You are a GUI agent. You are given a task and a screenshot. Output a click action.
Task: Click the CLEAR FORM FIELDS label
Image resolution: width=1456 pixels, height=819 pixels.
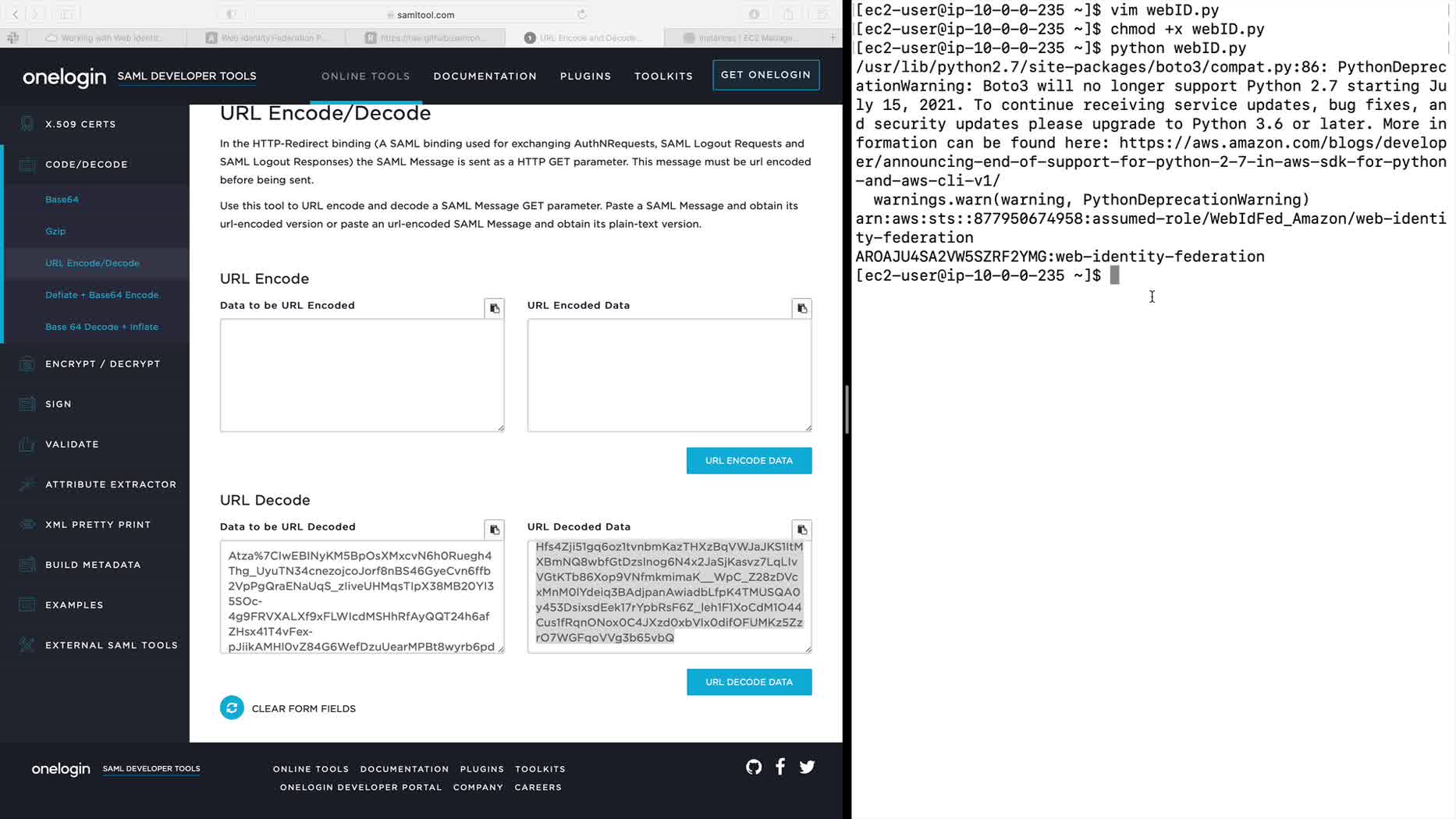click(304, 708)
